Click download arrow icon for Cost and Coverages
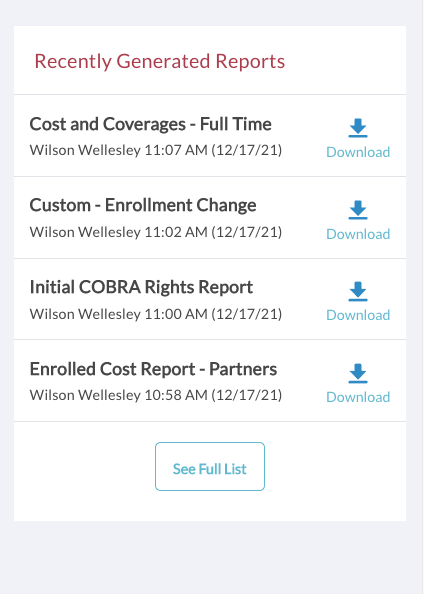Viewport: 424px width, 594px height. pyautogui.click(x=358, y=128)
